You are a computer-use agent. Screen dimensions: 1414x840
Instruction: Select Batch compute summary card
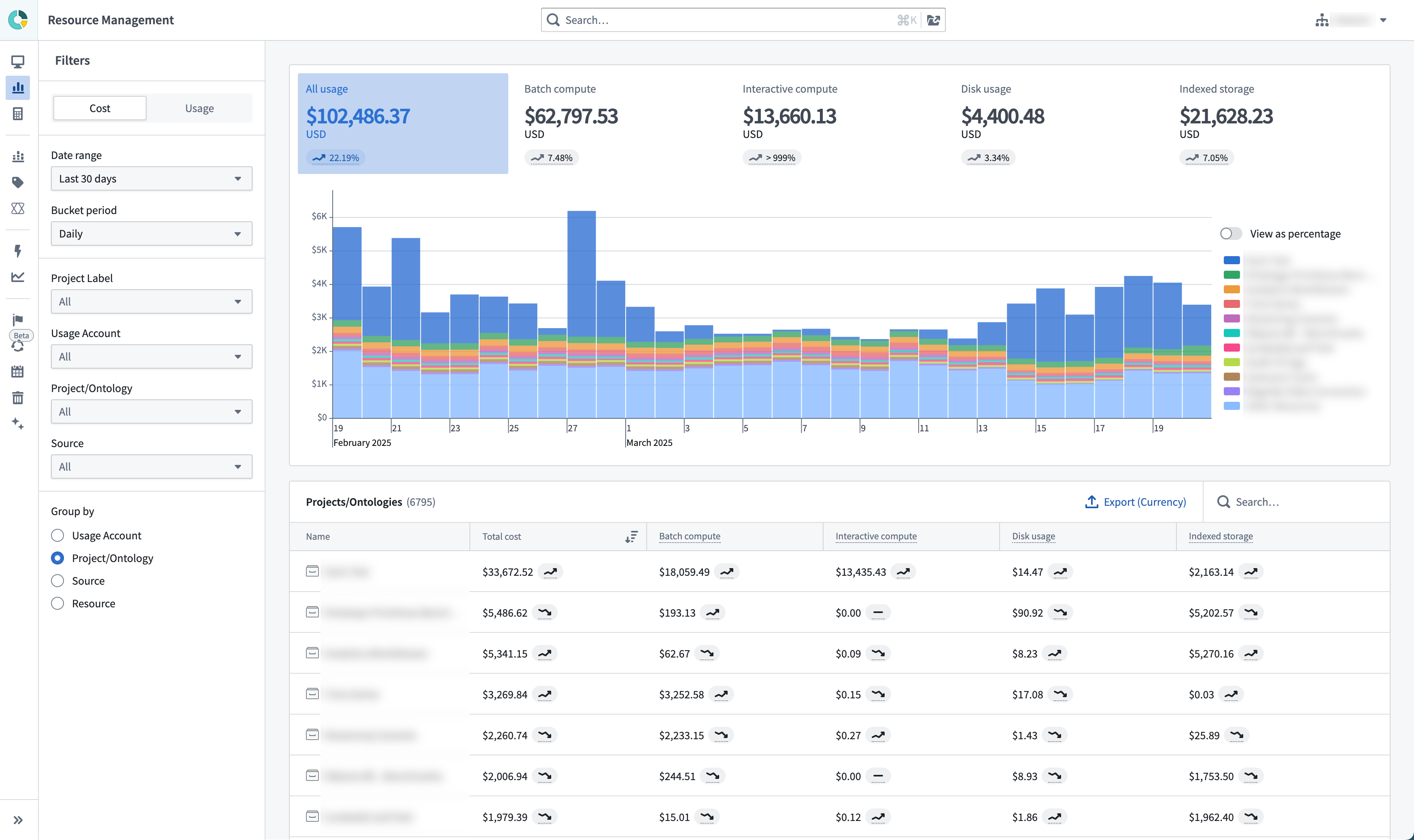tap(621, 123)
